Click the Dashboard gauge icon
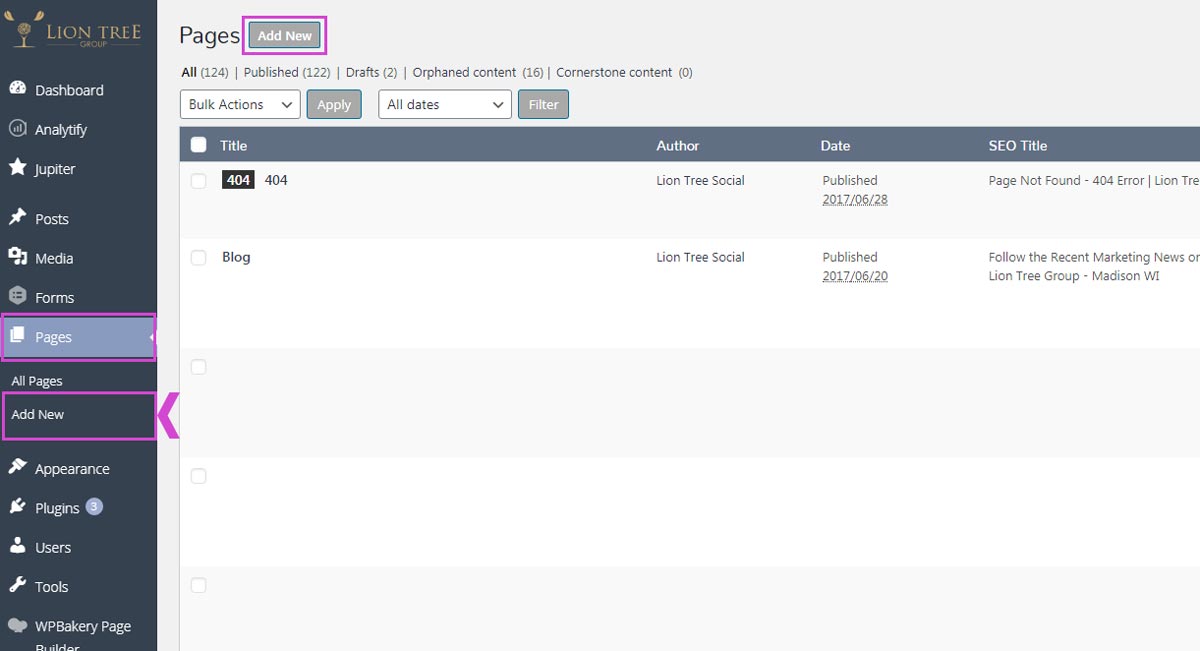 pyautogui.click(x=17, y=89)
